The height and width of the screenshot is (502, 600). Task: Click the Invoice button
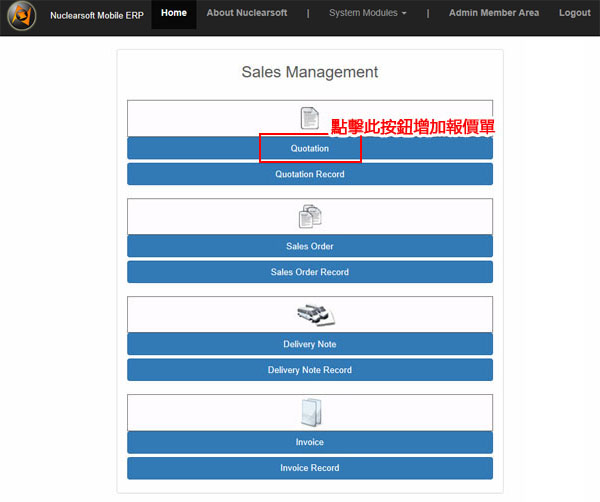click(x=310, y=442)
